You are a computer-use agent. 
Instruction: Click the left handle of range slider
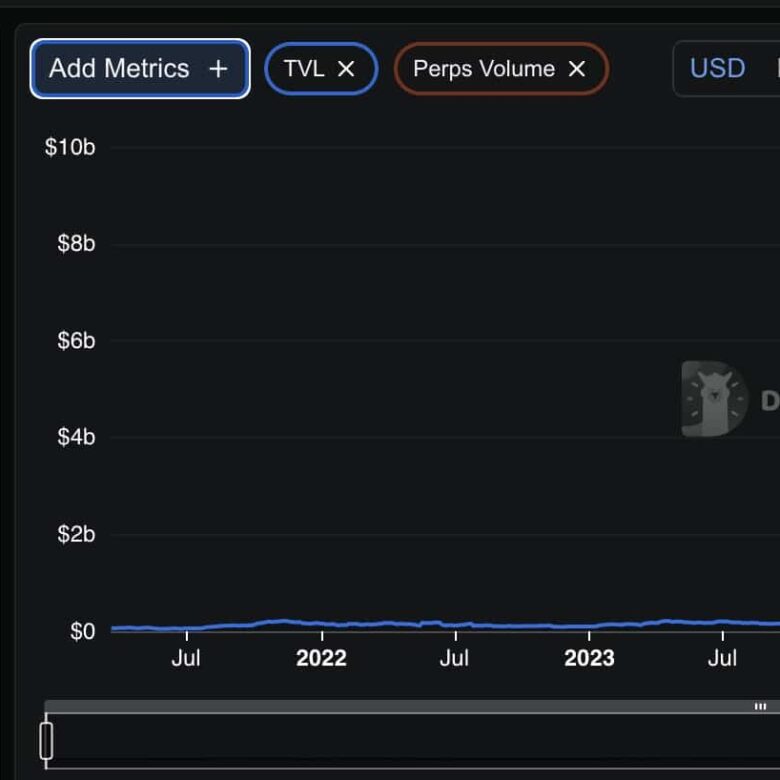[x=46, y=741]
